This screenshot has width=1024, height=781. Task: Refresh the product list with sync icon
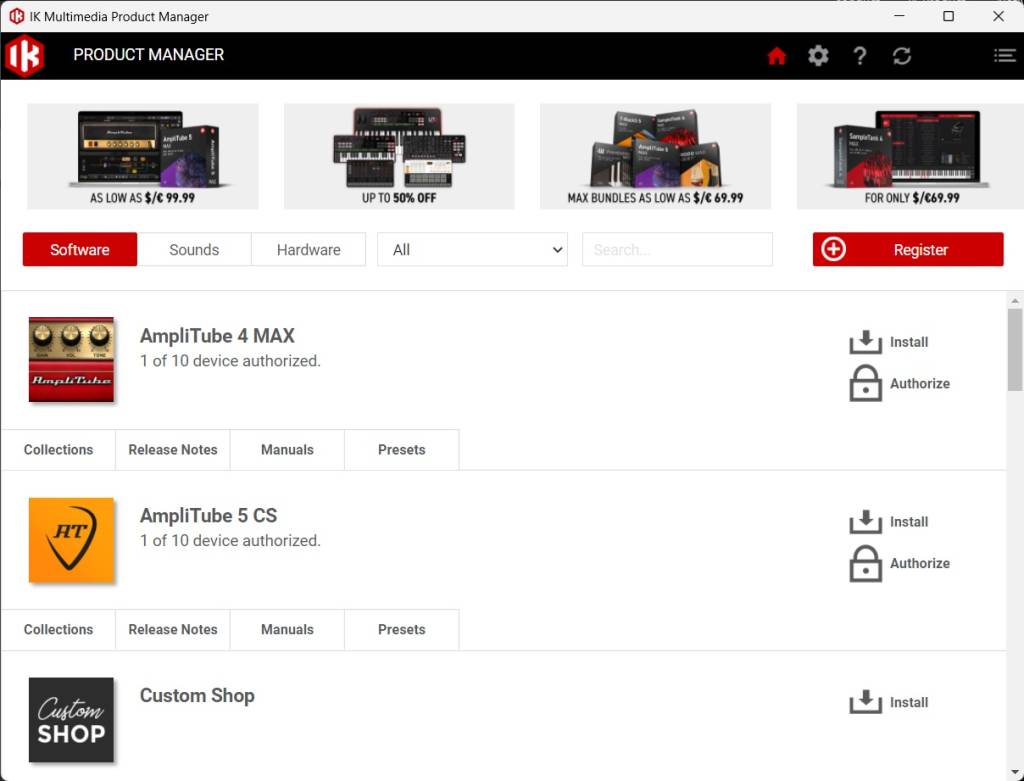coord(902,56)
